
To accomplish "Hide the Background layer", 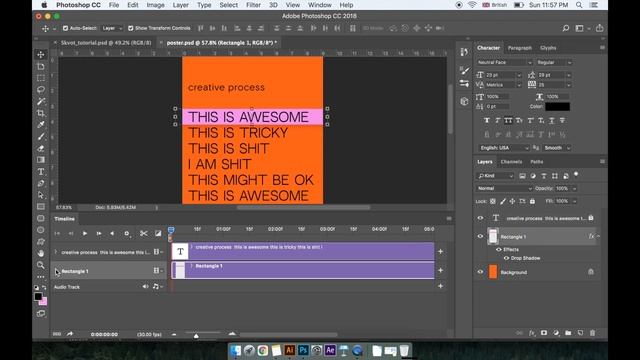I will [x=480, y=272].
